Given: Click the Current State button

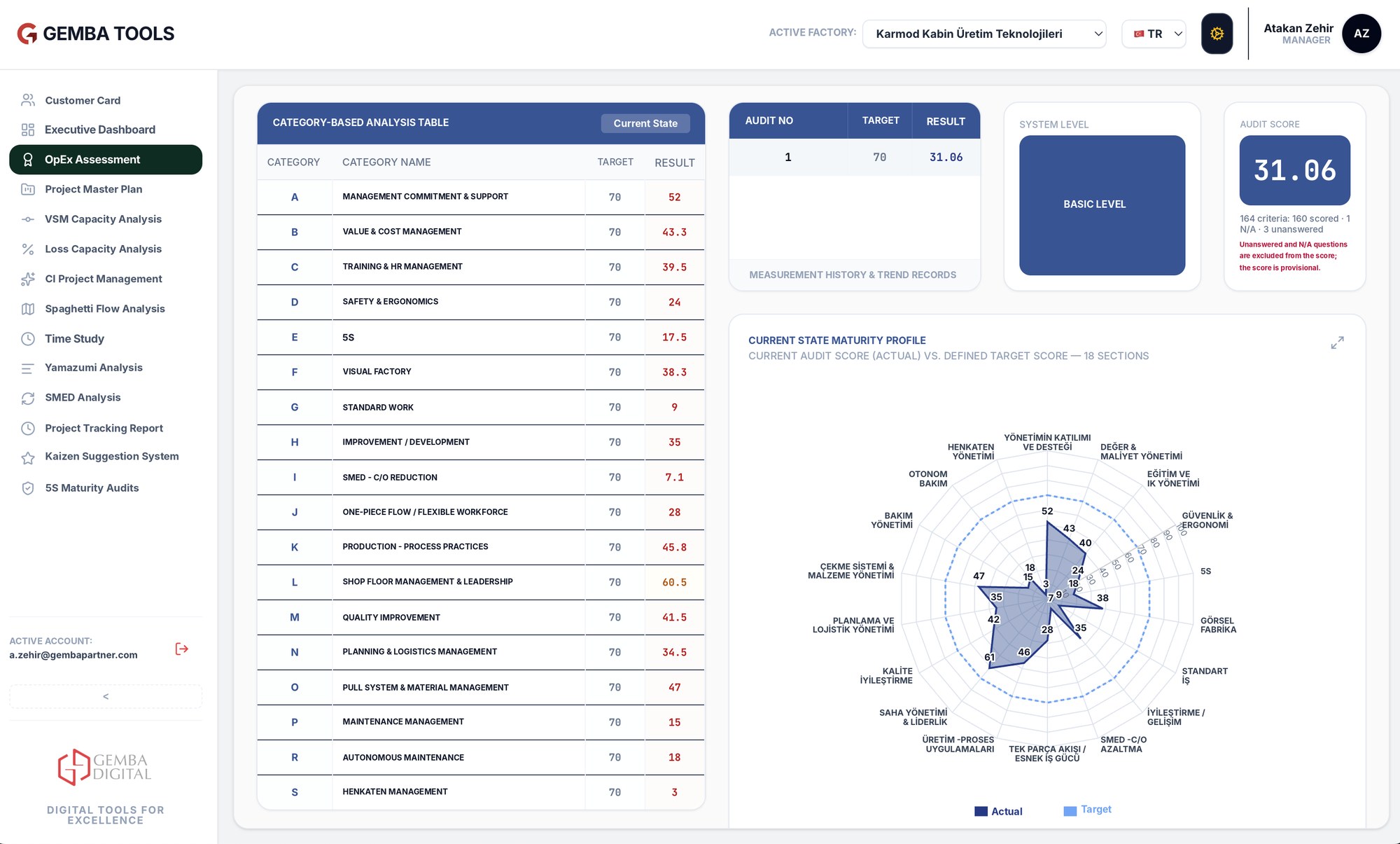Looking at the screenshot, I should click(x=645, y=123).
